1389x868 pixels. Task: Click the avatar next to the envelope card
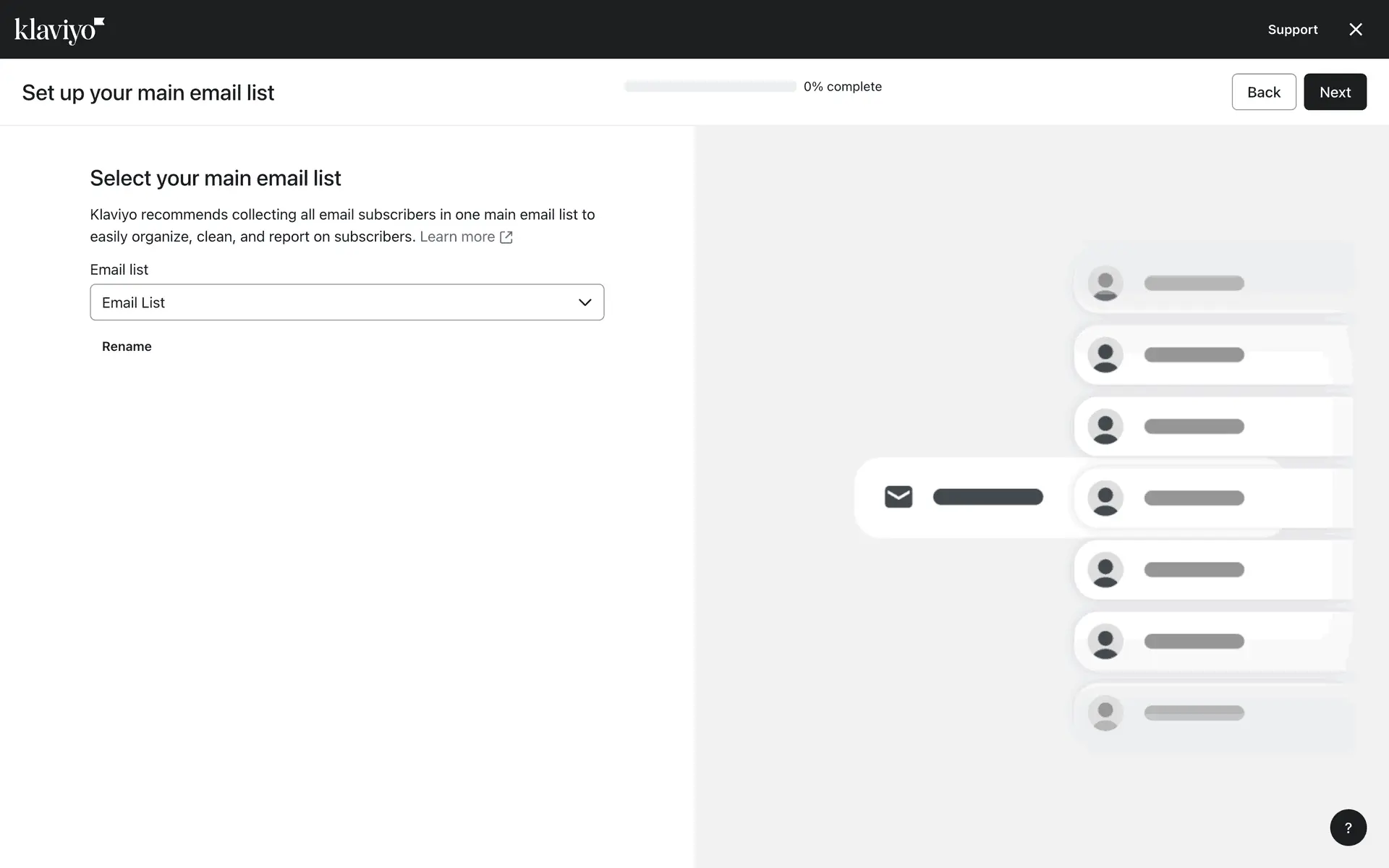[1105, 498]
